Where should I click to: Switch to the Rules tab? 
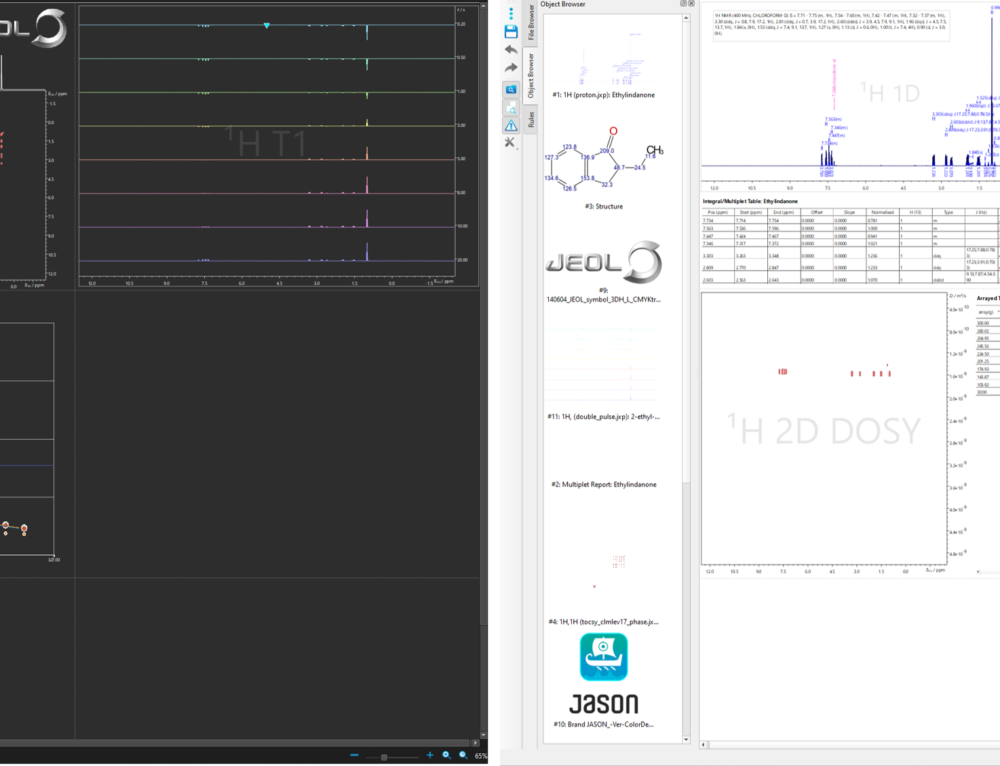pyautogui.click(x=529, y=121)
